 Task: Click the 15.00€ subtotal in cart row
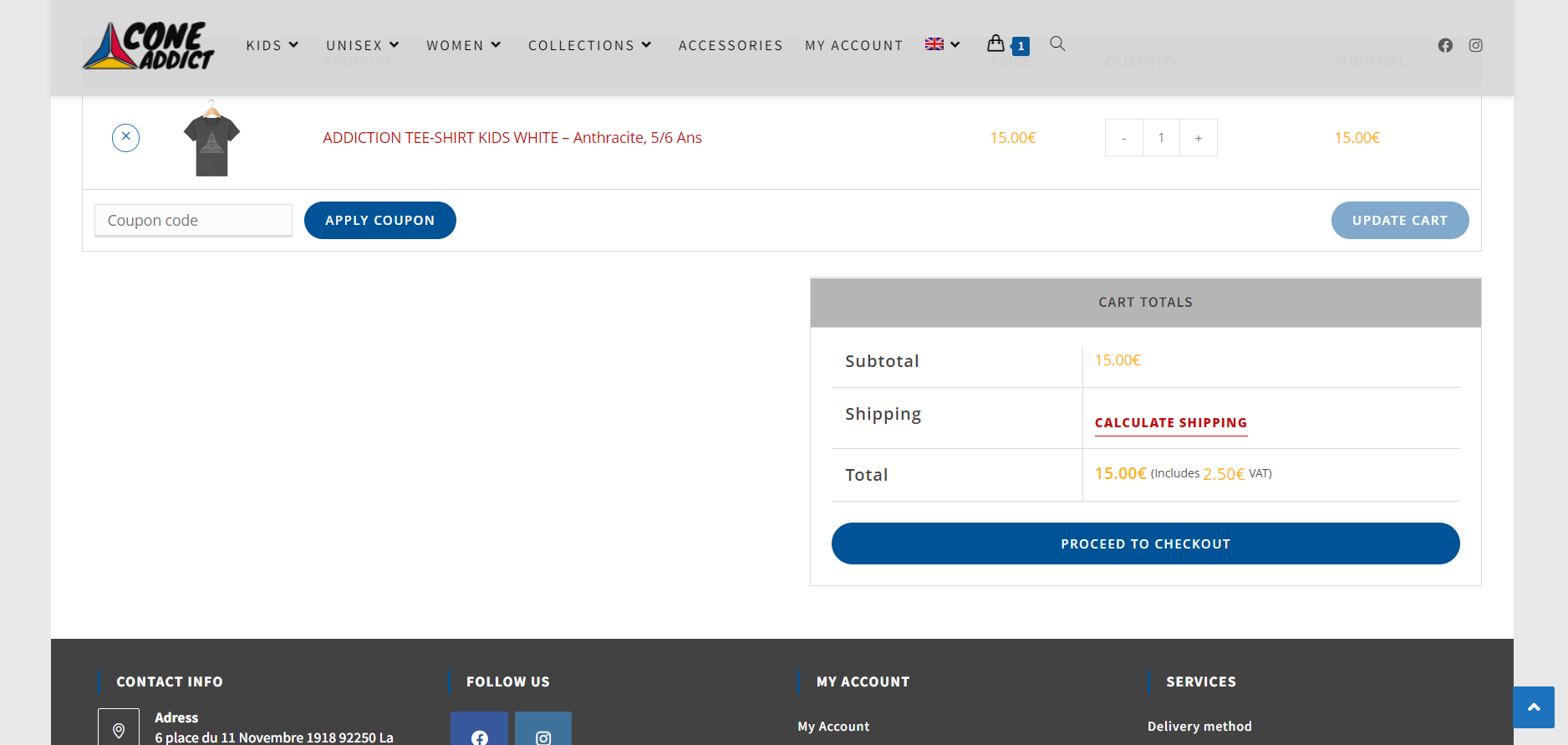pyautogui.click(x=1357, y=138)
